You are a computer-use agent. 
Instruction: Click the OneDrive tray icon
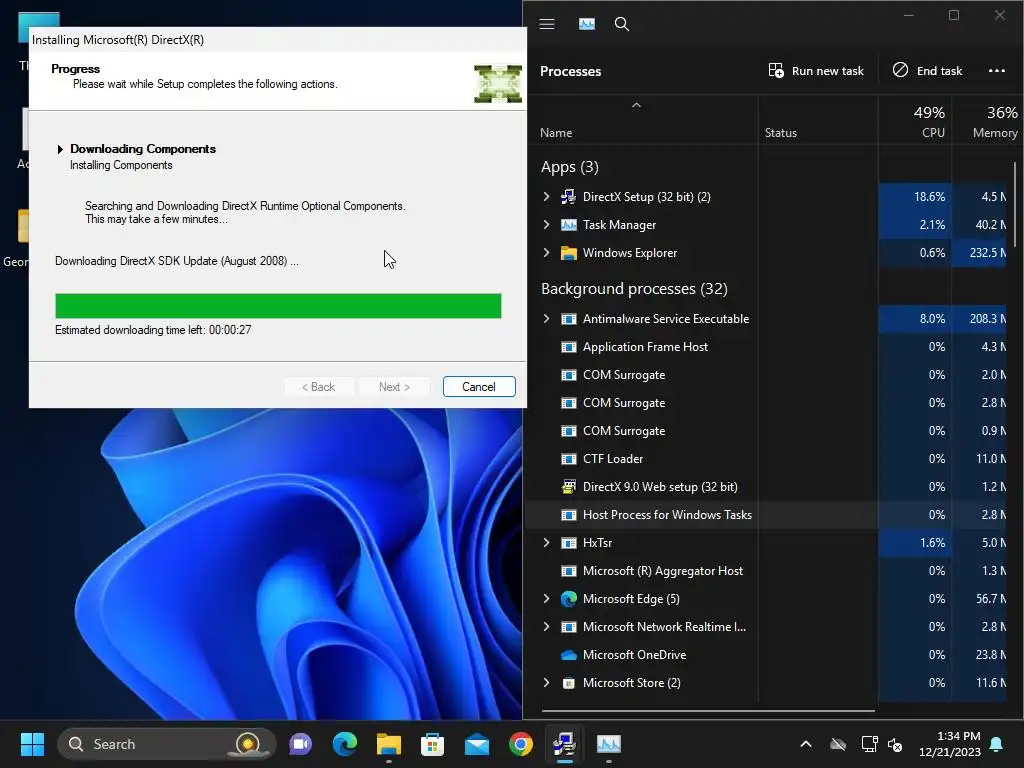click(x=838, y=744)
